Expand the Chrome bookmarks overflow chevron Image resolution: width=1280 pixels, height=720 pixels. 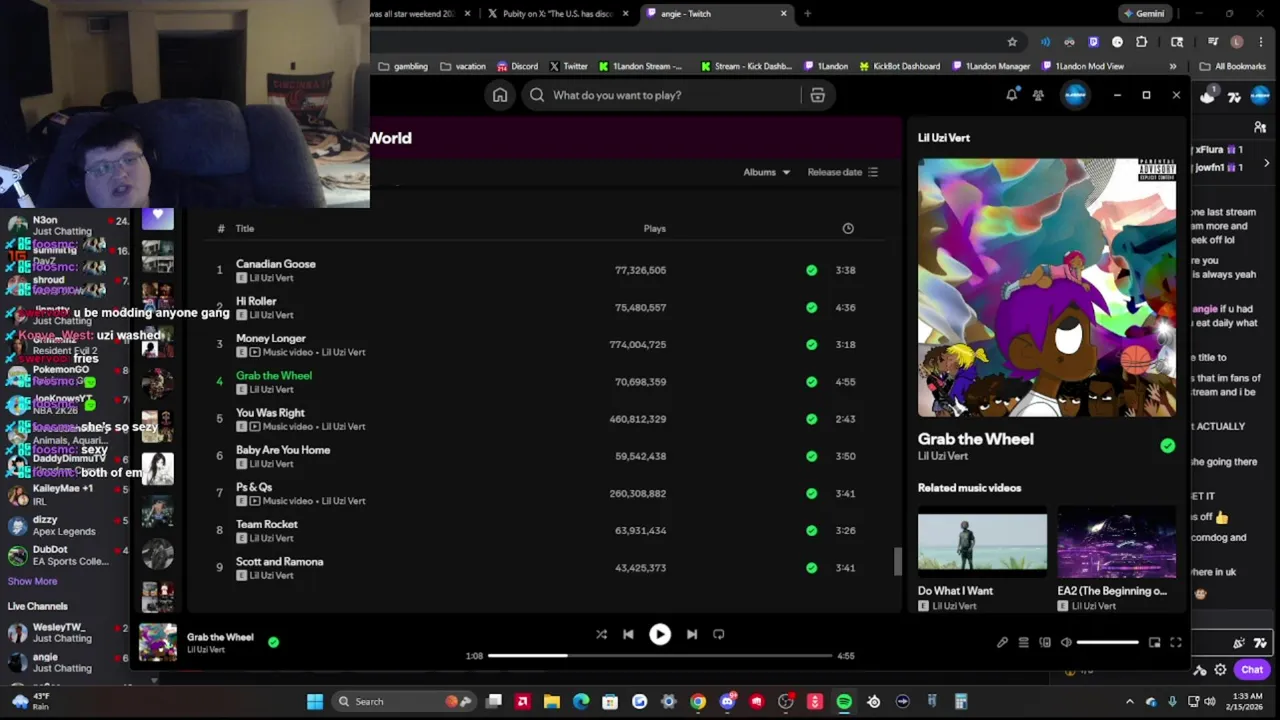pos(1173,66)
